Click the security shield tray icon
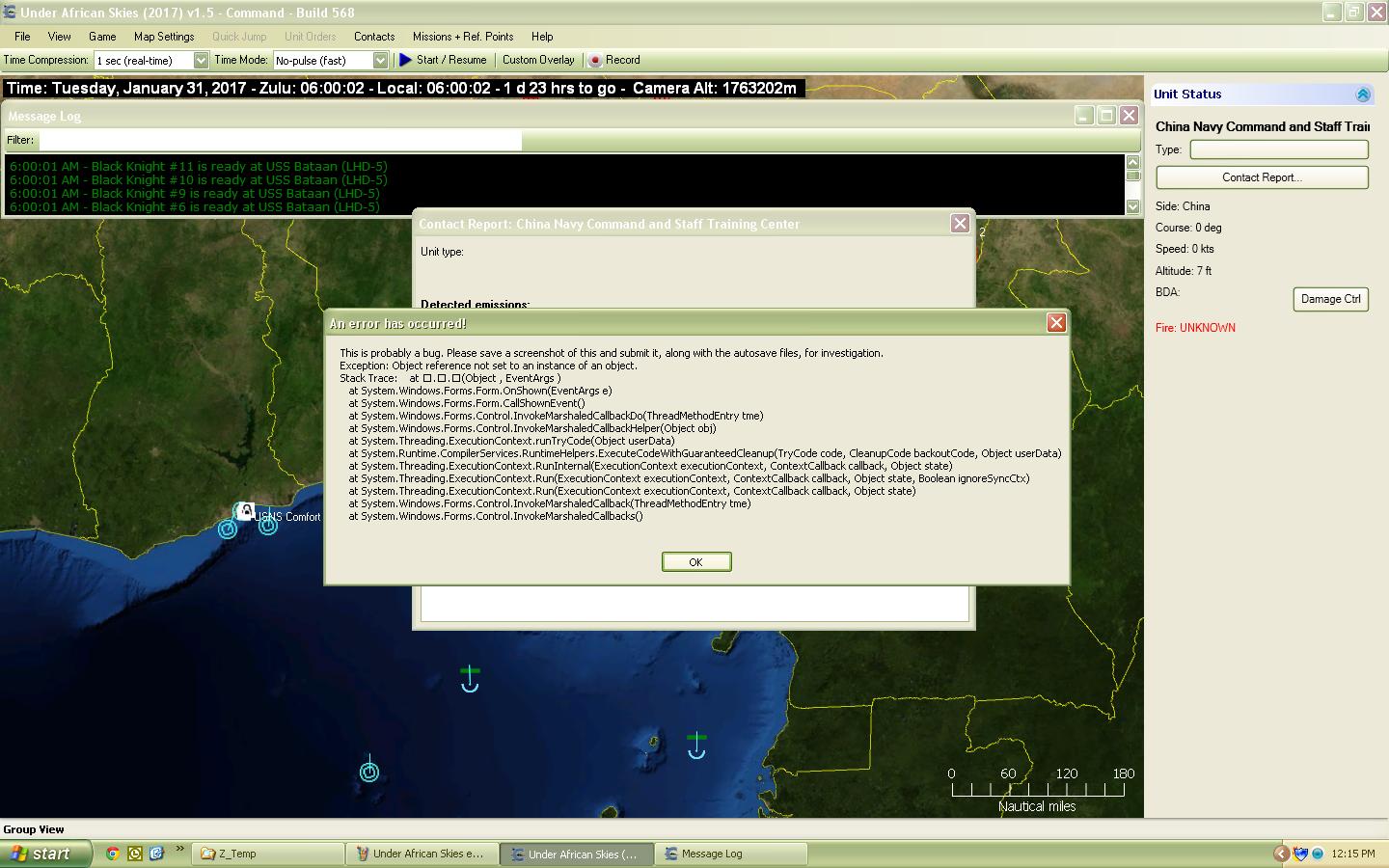The image size is (1389, 868). tap(1300, 854)
